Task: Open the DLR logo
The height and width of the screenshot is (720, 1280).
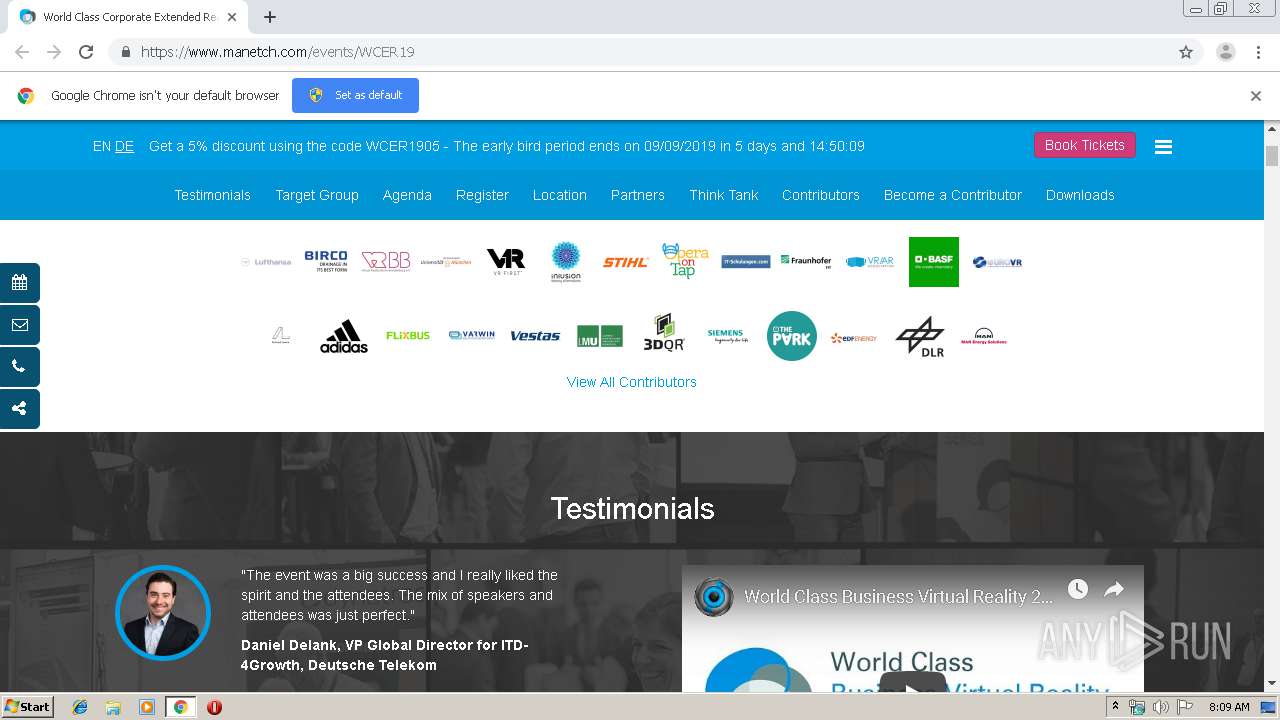Action: pyautogui.click(x=920, y=337)
